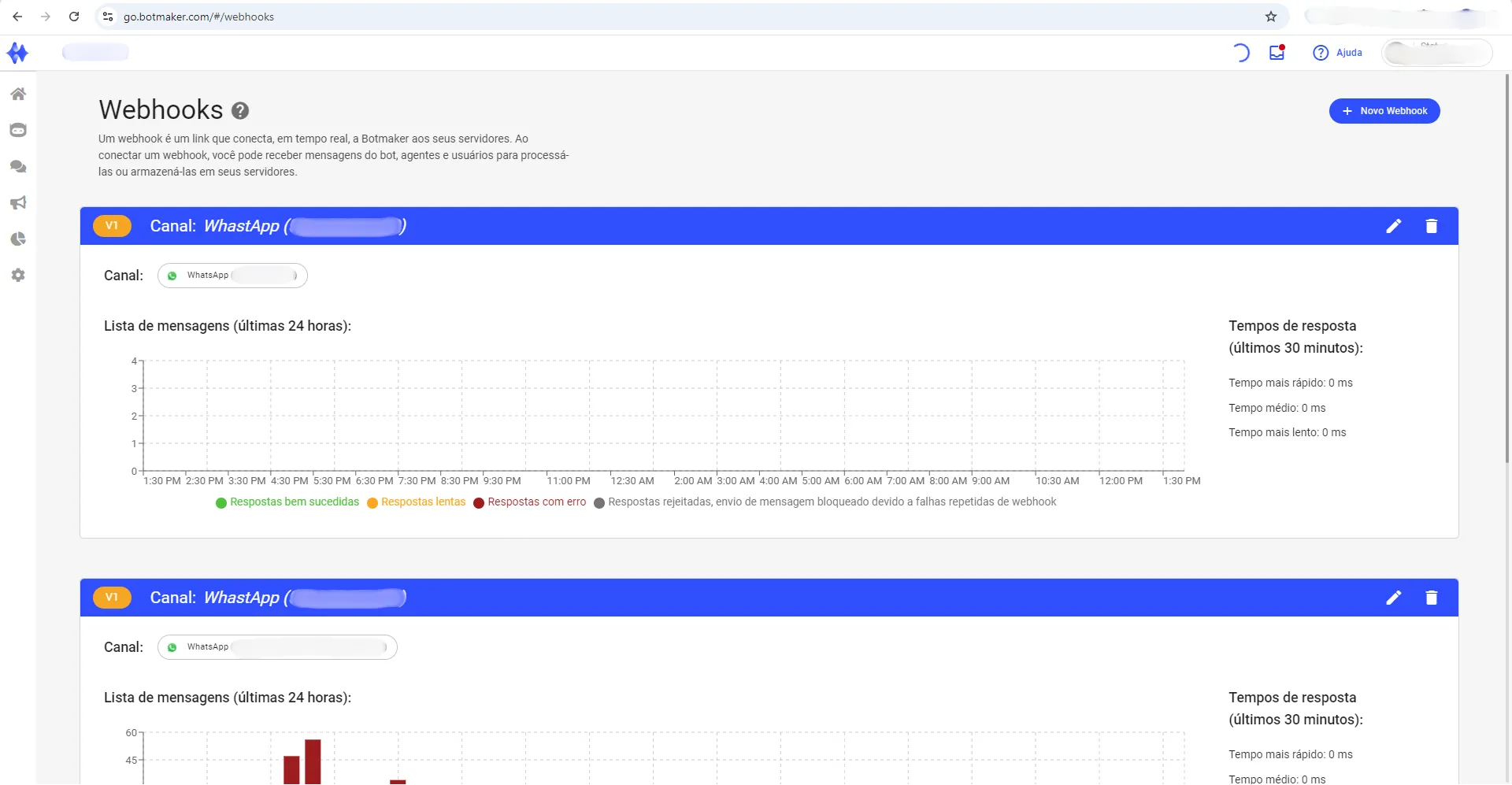Screen dimensions: 1512x785
Task: Click the vertical page scrollbar
Action: tap(1507, 268)
